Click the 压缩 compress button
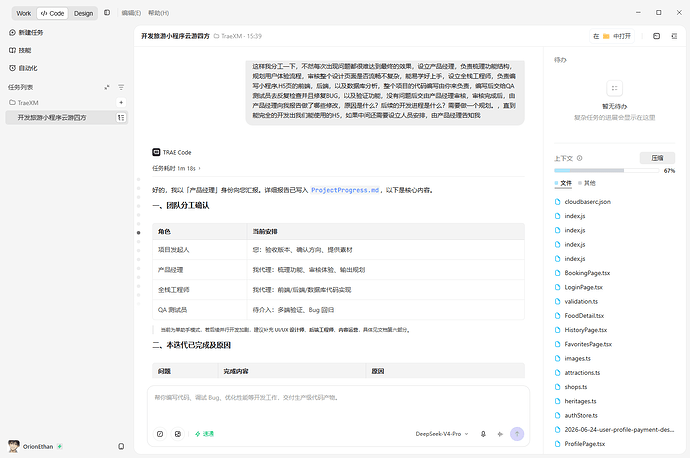Screen dimensions: 690x458 pyautogui.click(x=657, y=158)
